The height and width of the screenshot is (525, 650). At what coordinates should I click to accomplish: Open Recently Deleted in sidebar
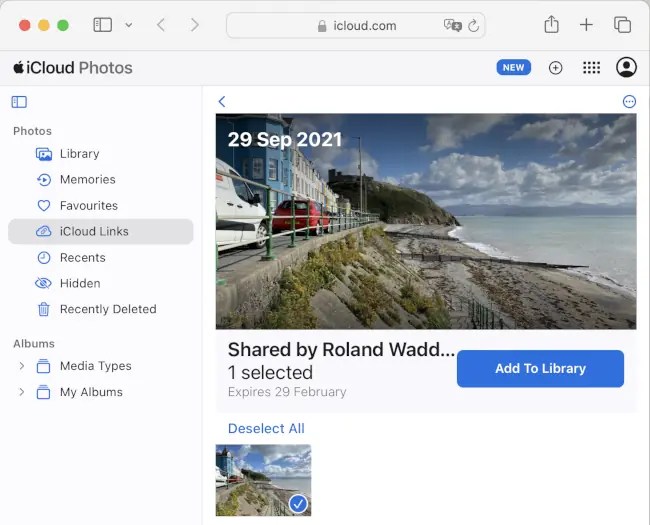click(101, 309)
